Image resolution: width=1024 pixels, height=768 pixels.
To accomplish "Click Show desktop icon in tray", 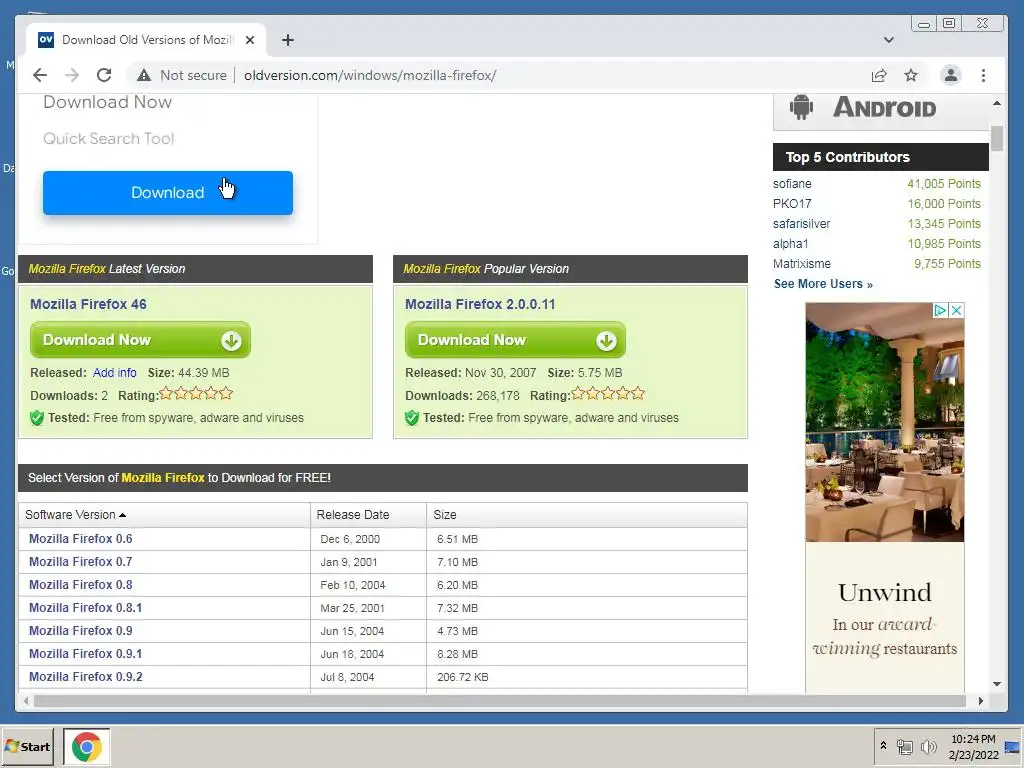I will click(1013, 746).
